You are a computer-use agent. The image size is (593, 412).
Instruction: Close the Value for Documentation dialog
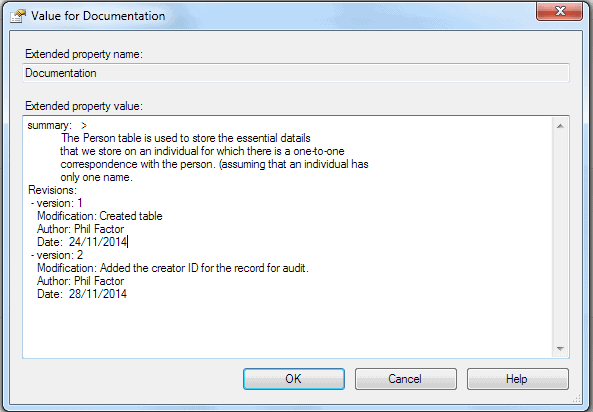click(x=559, y=11)
